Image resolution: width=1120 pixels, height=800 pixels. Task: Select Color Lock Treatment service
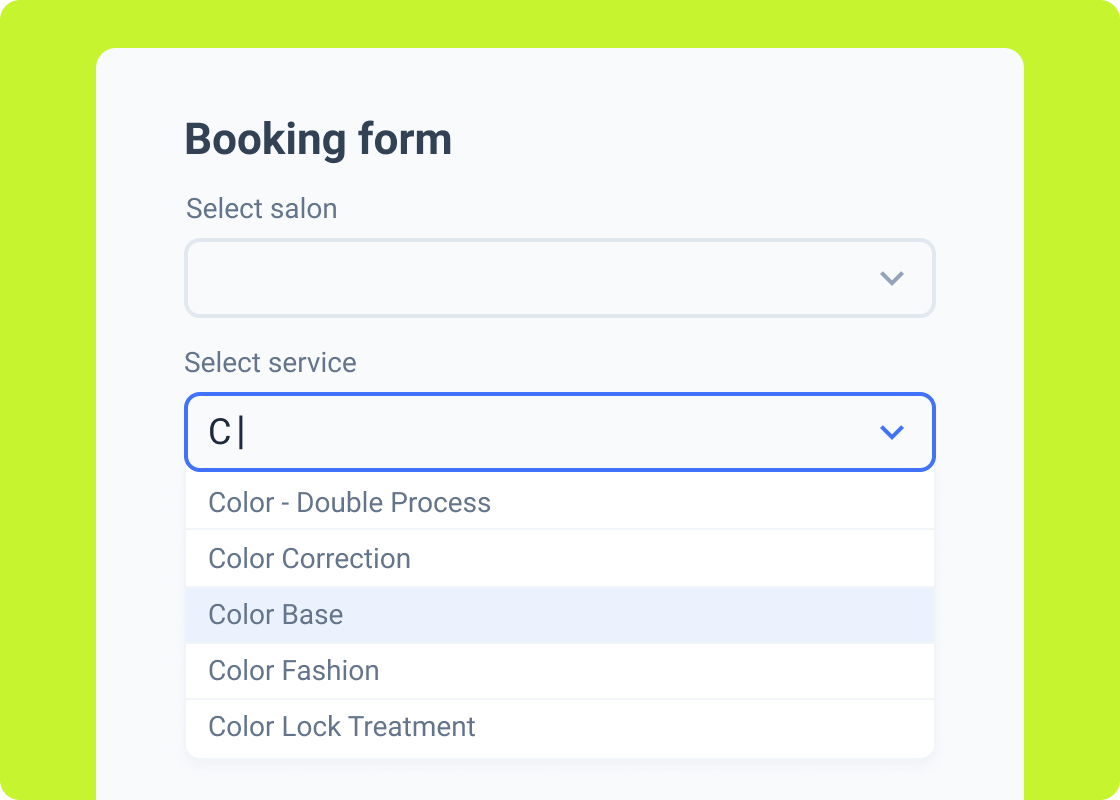pos(341,726)
